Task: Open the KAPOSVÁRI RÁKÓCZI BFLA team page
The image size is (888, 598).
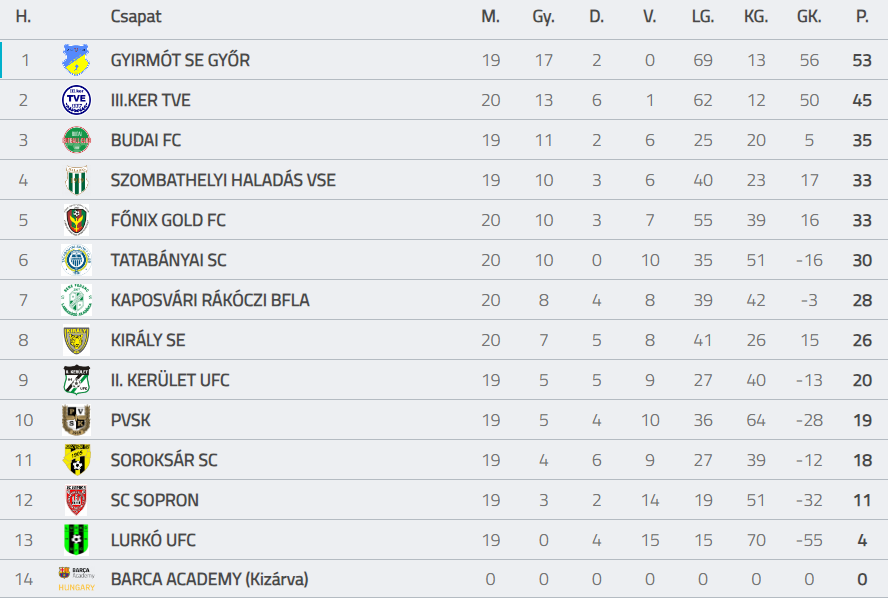Action: [x=210, y=300]
